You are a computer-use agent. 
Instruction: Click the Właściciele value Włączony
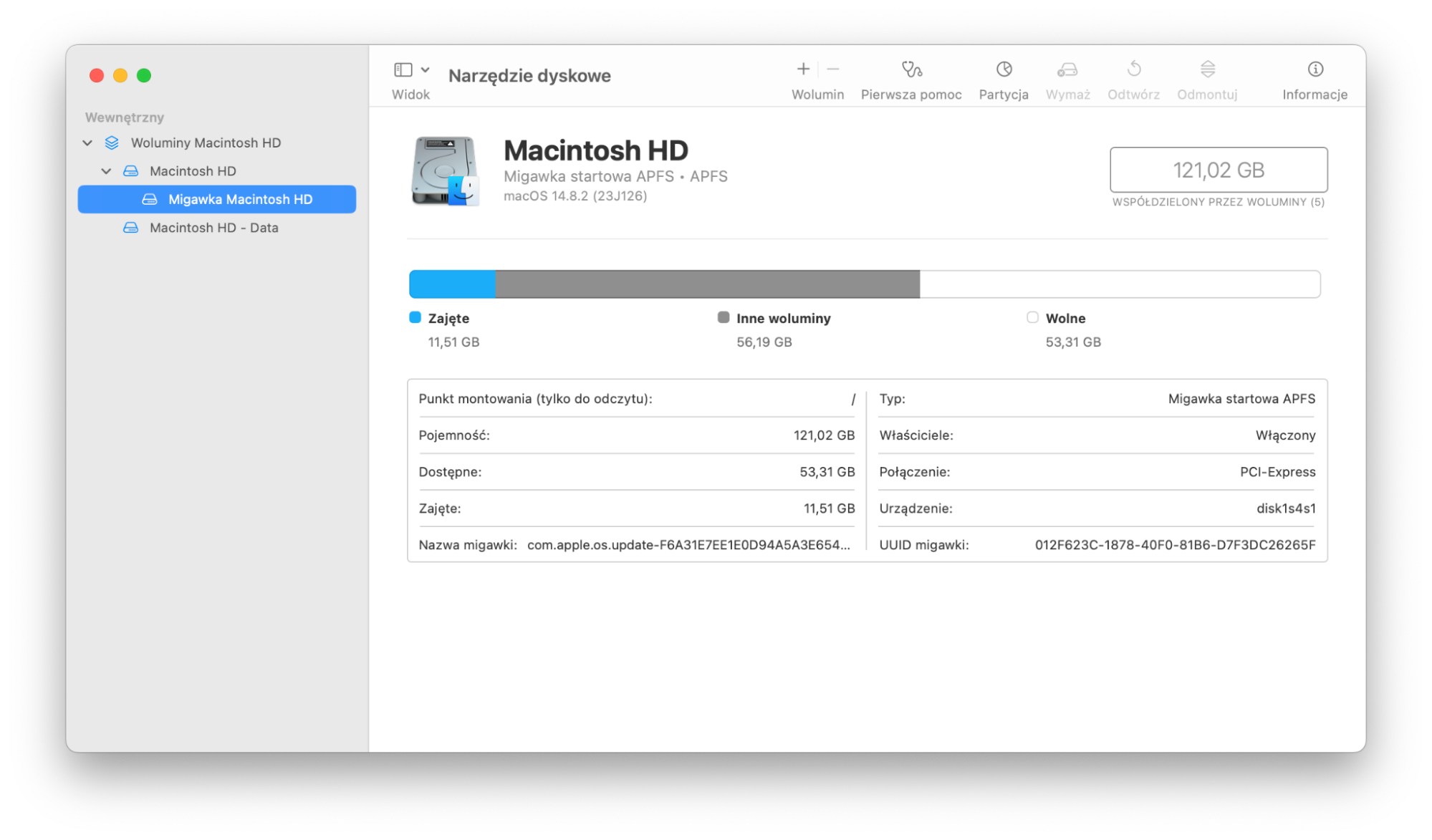1285,435
